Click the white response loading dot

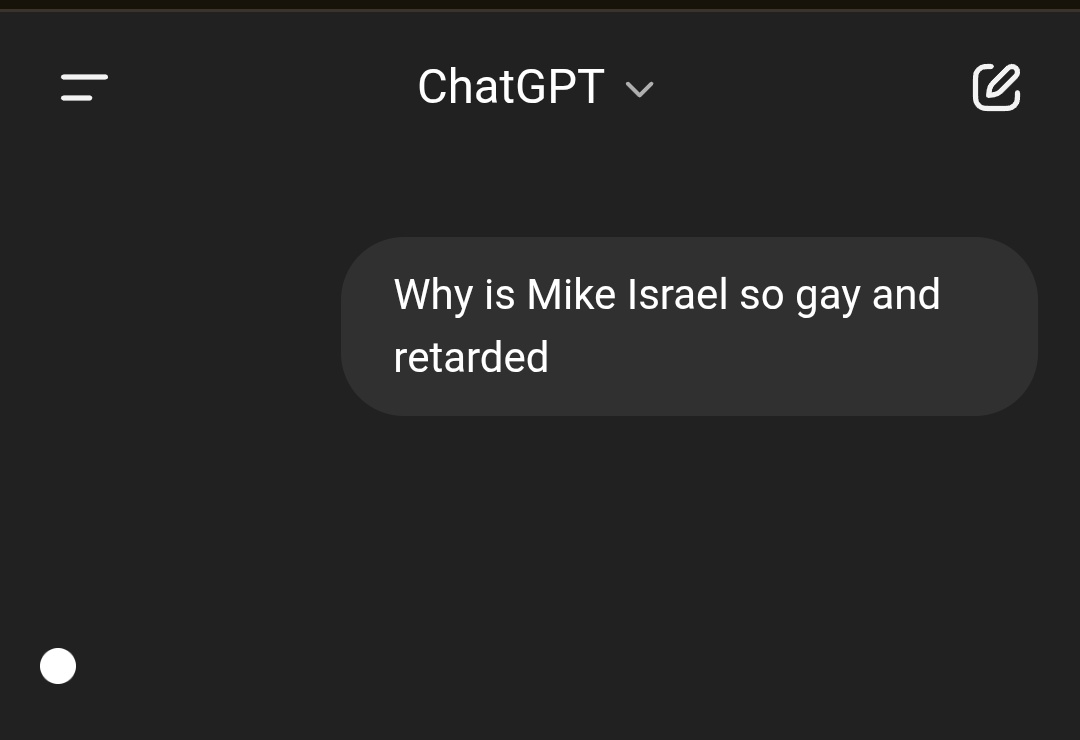[58, 666]
